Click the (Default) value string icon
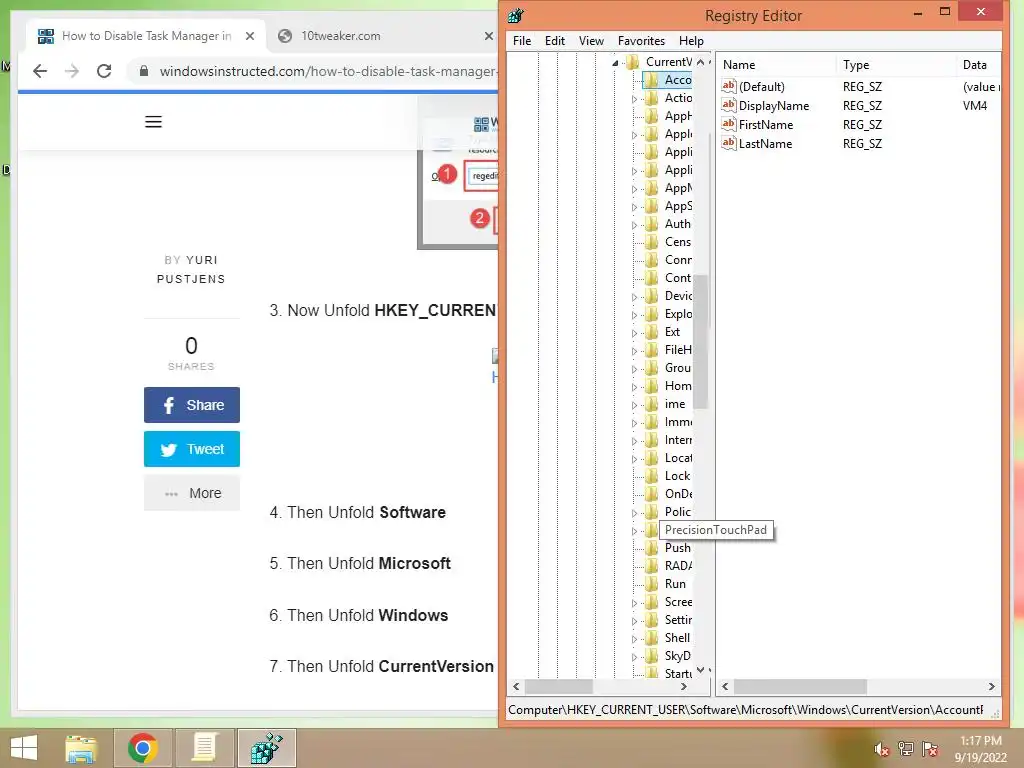The image size is (1024, 768). tap(729, 86)
